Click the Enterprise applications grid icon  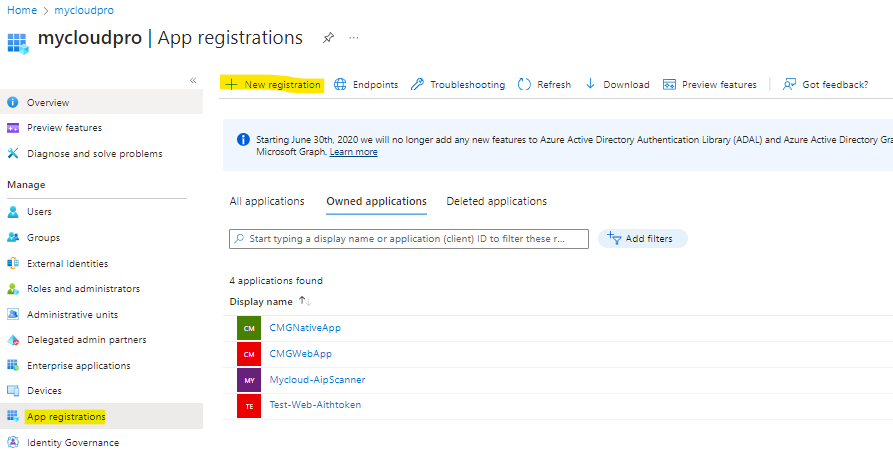[x=13, y=365]
